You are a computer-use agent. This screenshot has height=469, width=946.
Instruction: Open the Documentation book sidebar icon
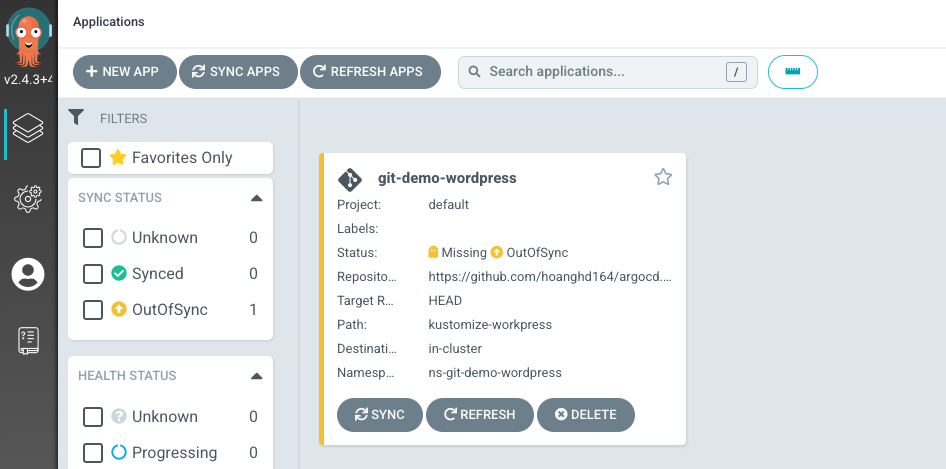tap(28, 341)
